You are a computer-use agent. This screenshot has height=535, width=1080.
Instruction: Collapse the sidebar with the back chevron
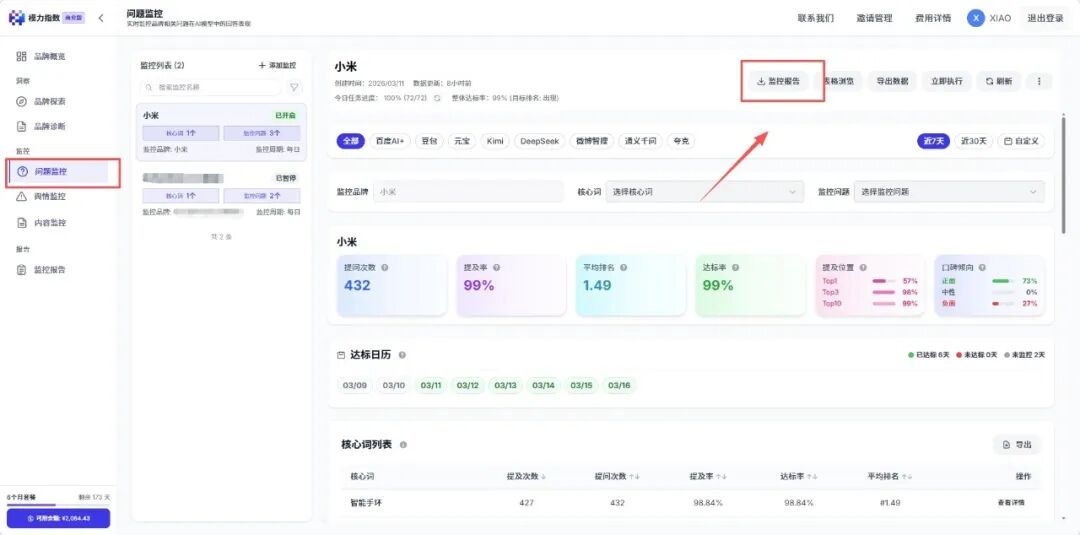click(101, 18)
